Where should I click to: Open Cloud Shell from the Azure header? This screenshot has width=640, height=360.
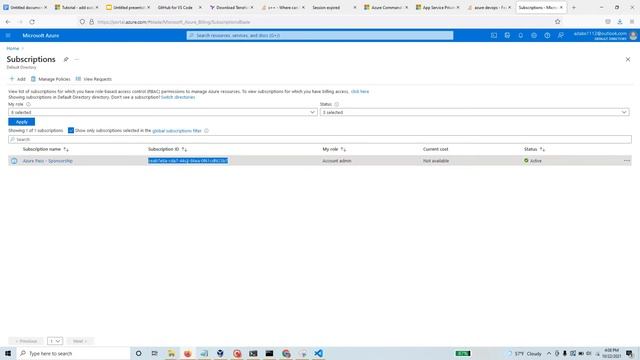tap(494, 36)
